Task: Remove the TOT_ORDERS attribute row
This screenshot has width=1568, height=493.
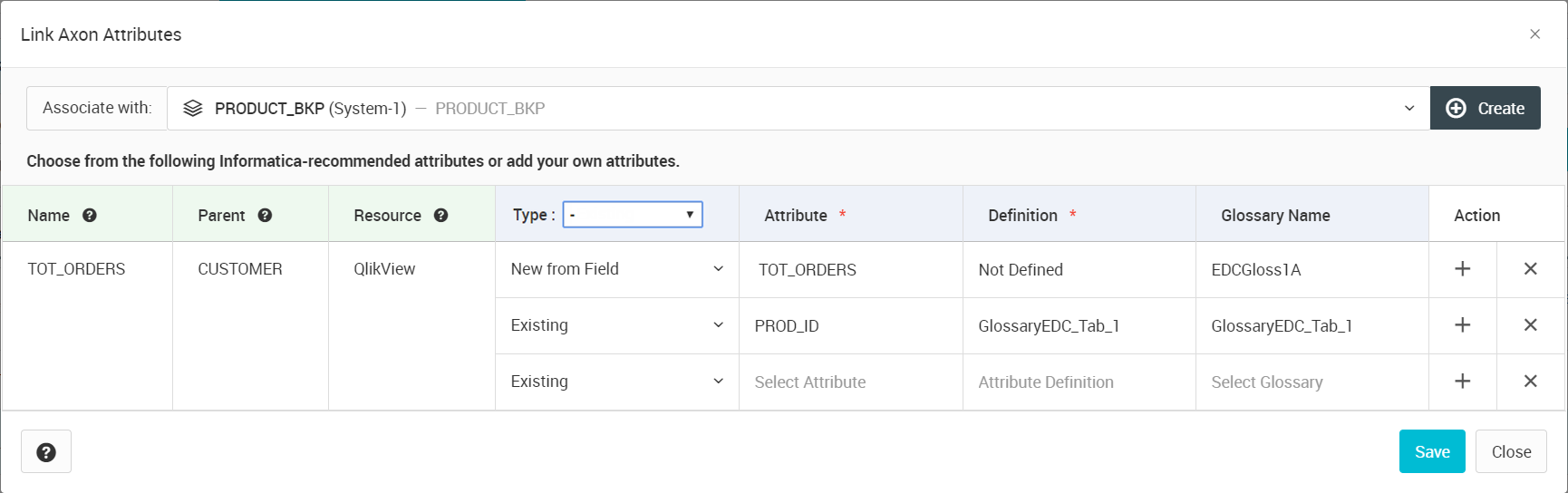Action: 1530,269
